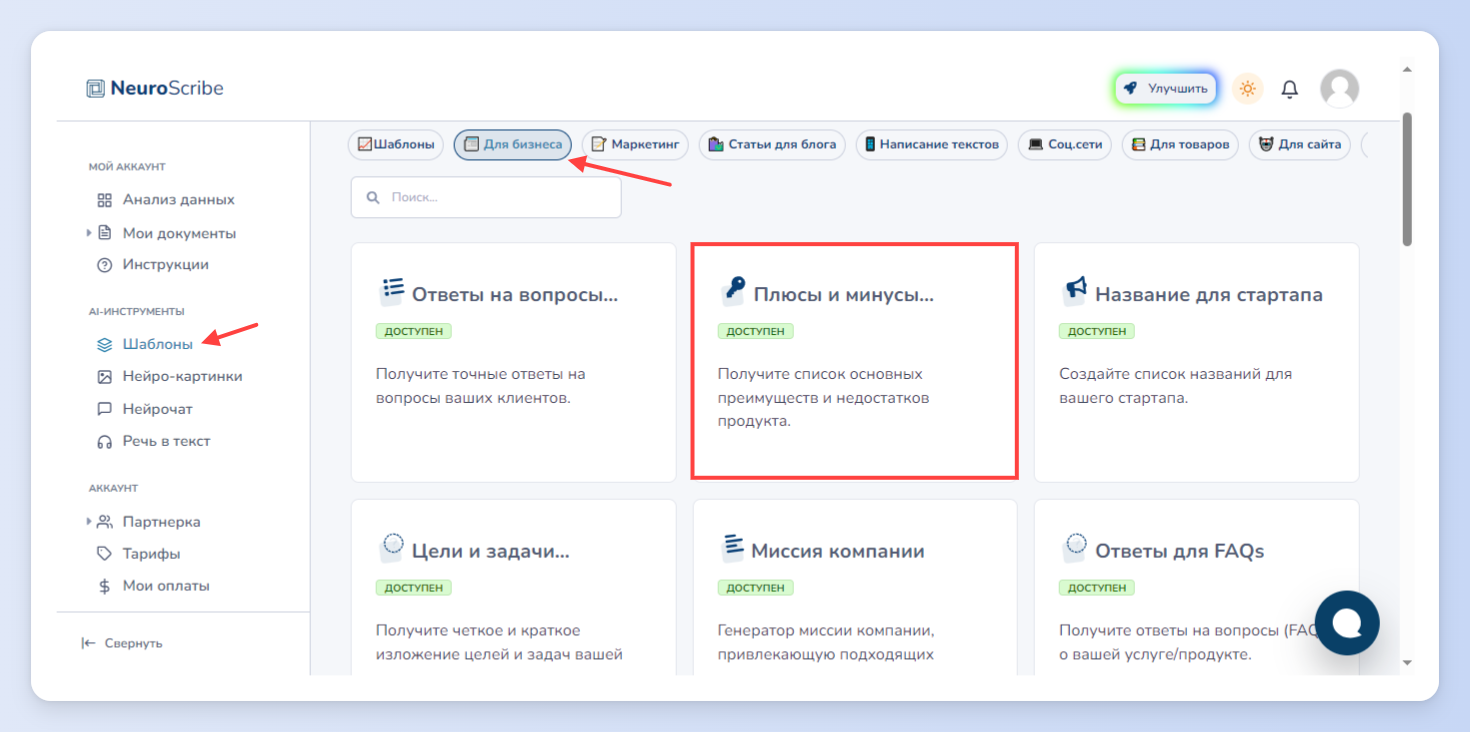The height and width of the screenshot is (732, 1470).
Task: Click the scrollbar down arrow
Action: [1407, 662]
